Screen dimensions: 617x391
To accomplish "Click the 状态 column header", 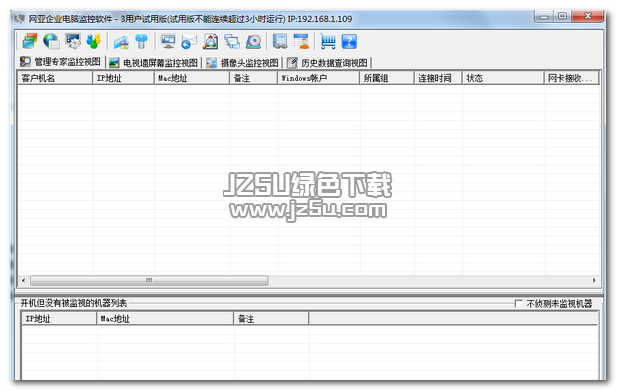I will pos(503,78).
